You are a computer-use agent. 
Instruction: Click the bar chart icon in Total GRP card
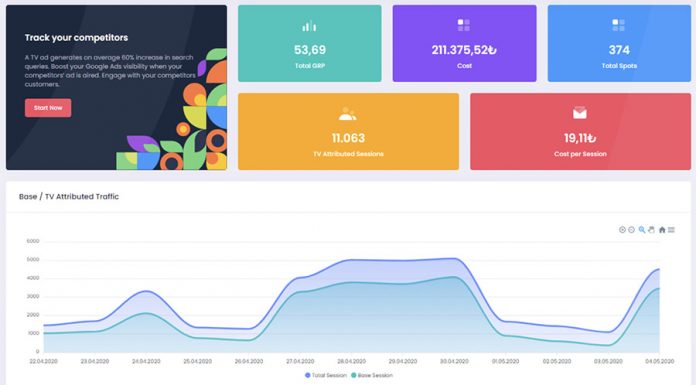[x=309, y=26]
